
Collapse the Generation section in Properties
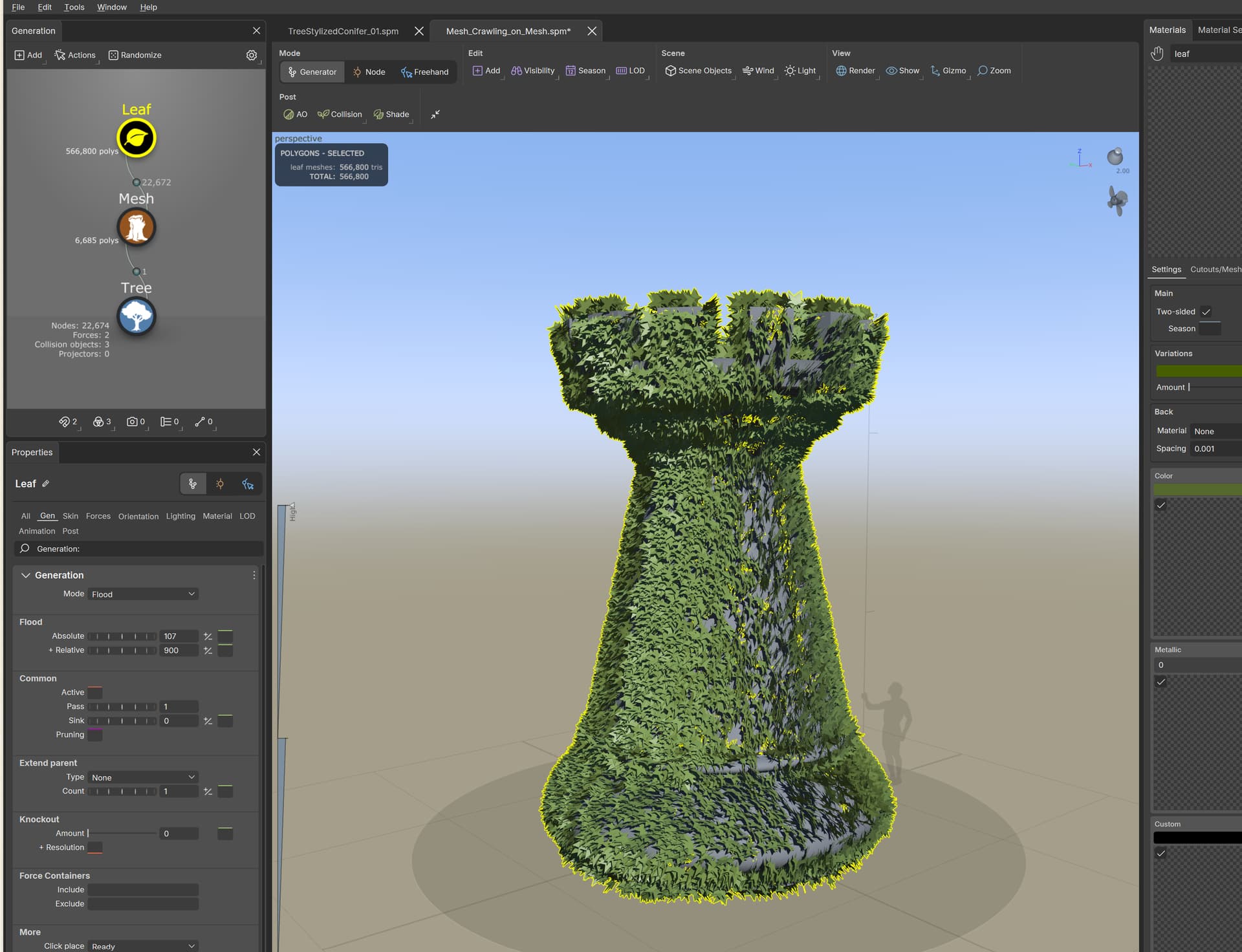pyautogui.click(x=26, y=575)
